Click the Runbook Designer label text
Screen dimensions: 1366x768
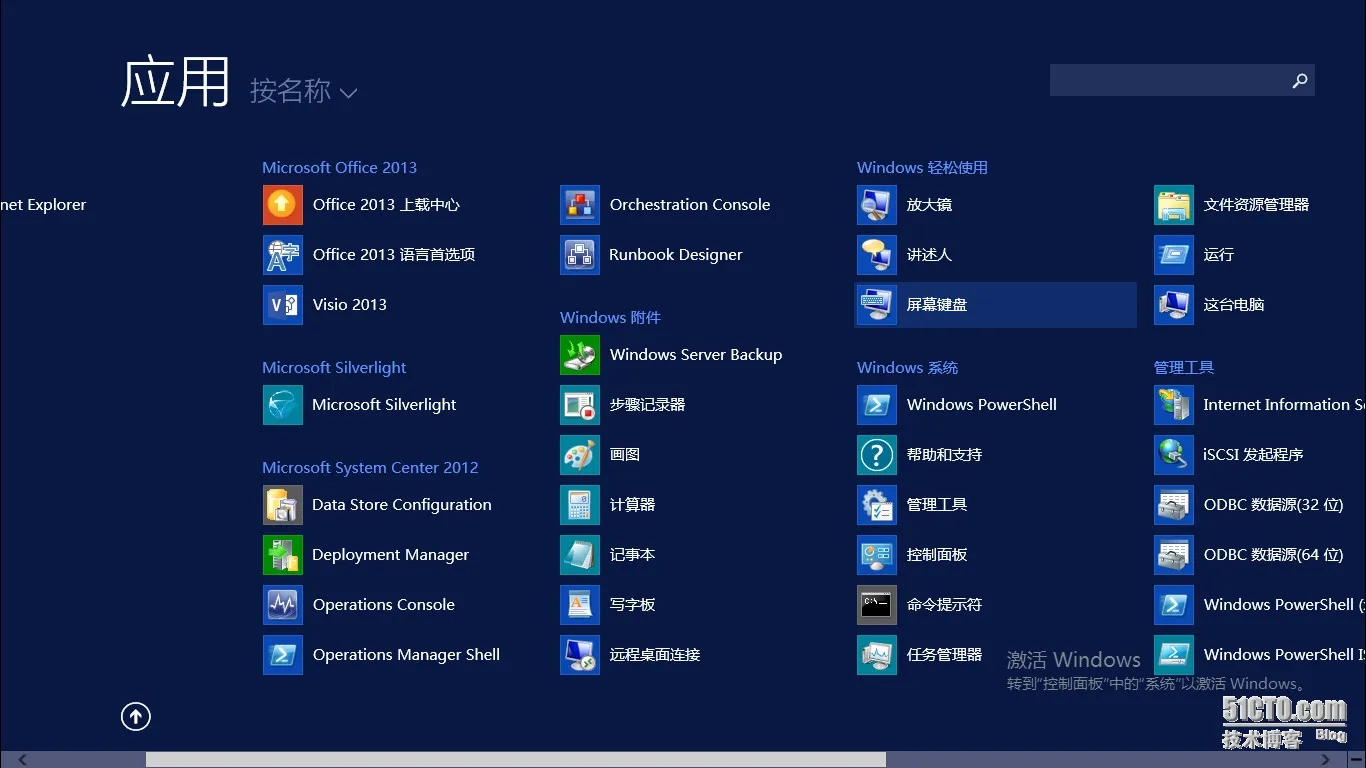point(676,255)
